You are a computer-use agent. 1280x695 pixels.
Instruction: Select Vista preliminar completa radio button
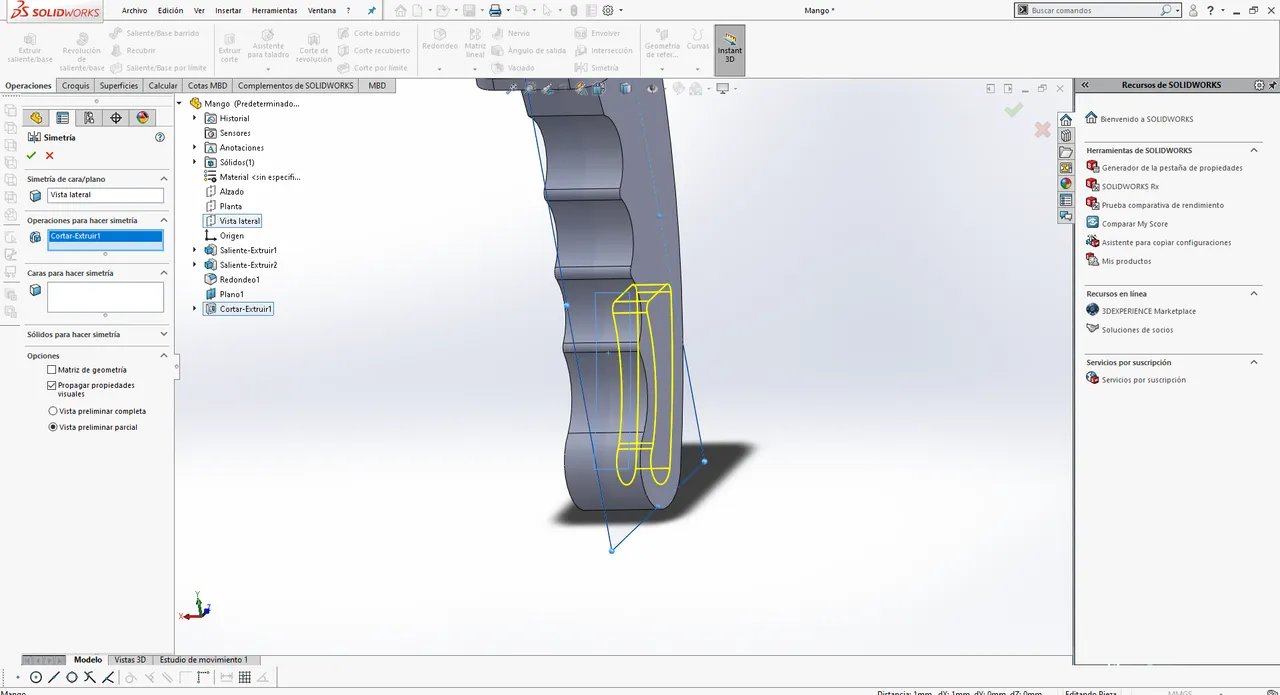[x=53, y=411]
